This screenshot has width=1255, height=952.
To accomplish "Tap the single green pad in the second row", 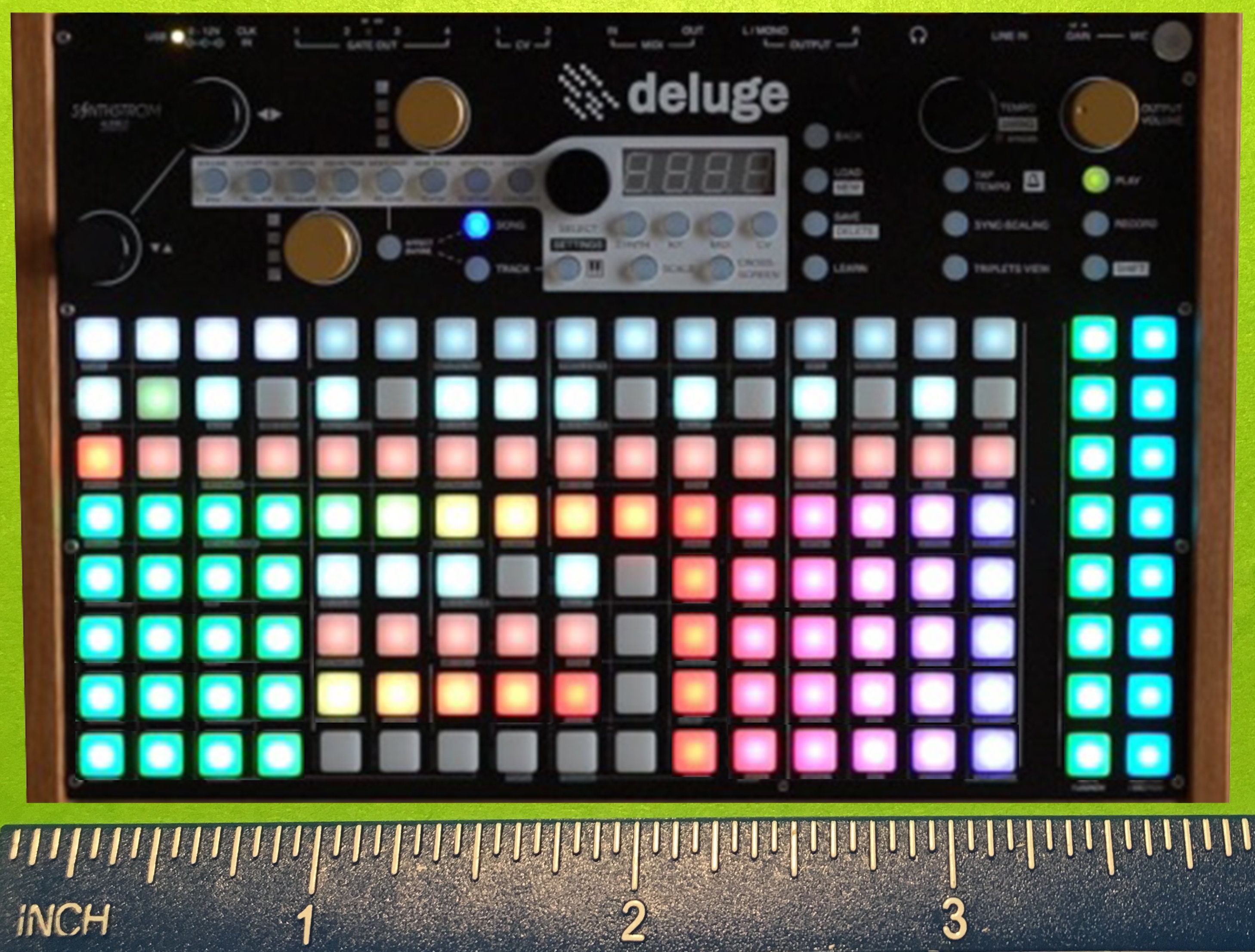I will 158,398.
